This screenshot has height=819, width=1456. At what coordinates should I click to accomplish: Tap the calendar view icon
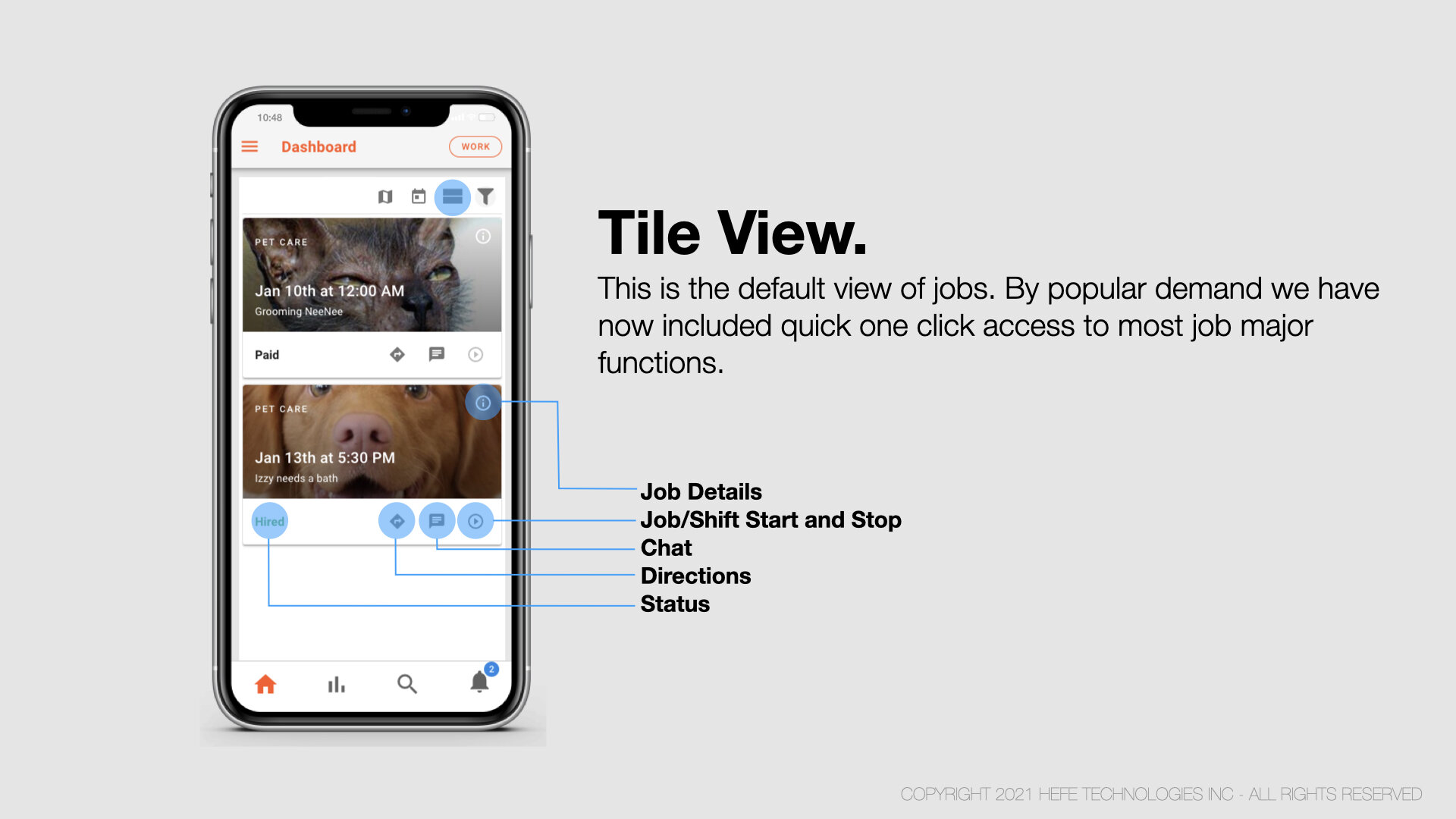pyautogui.click(x=418, y=196)
